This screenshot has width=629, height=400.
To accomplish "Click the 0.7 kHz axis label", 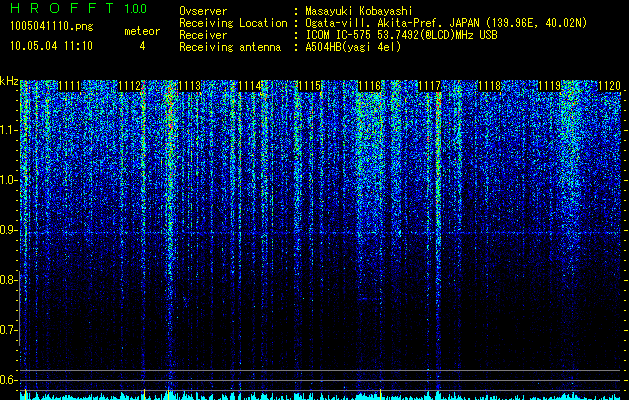I will point(7,330).
